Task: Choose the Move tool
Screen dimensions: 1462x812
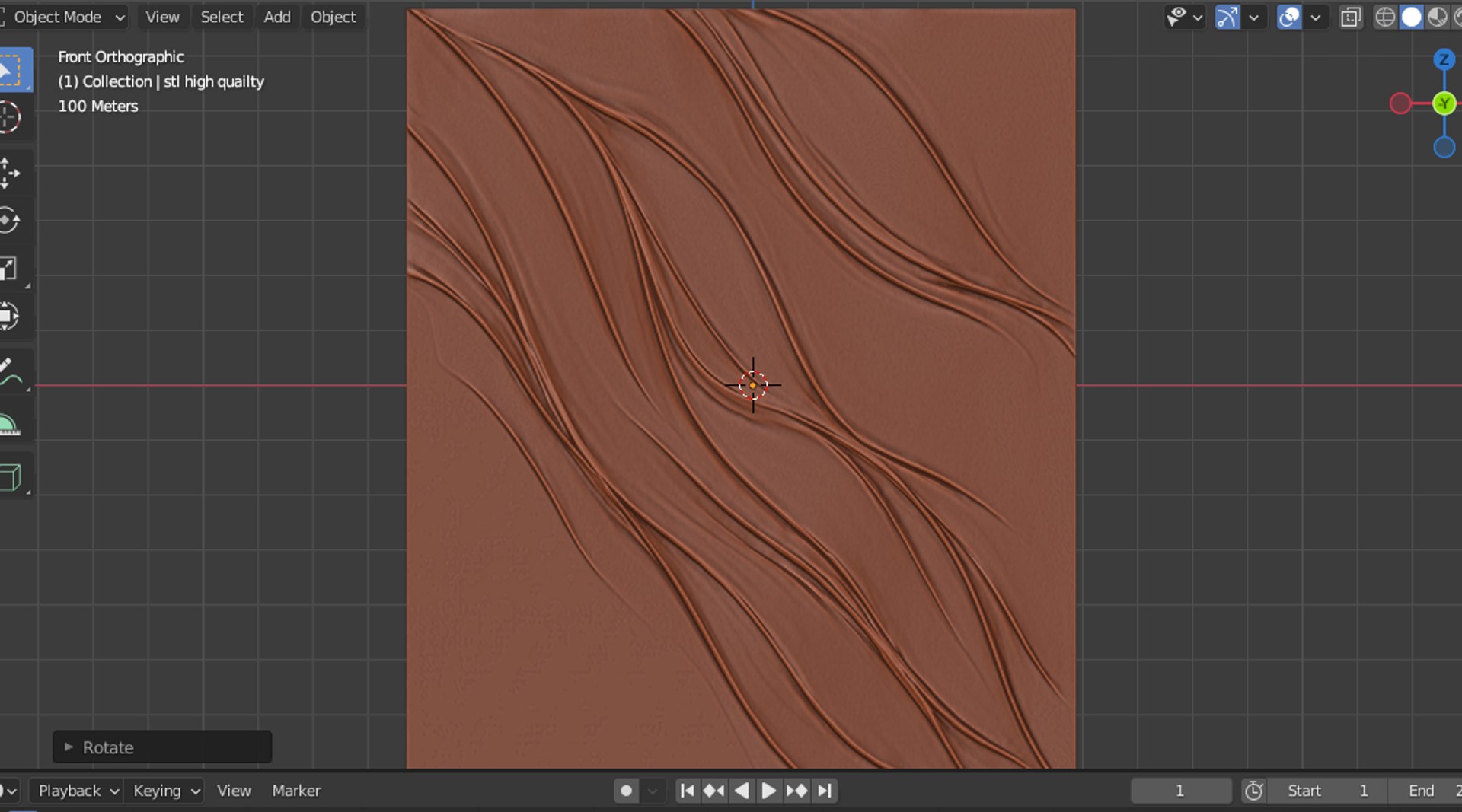Action: [9, 174]
